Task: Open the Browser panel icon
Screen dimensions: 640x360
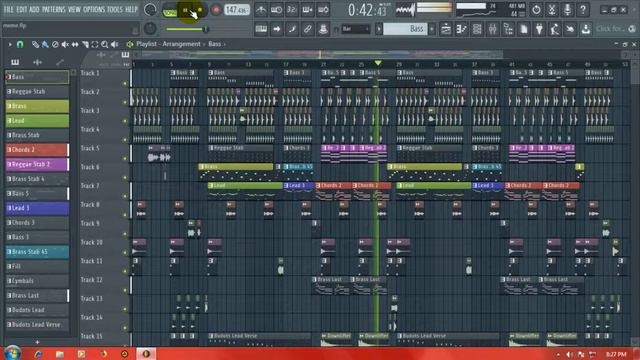Action: [x=508, y=29]
